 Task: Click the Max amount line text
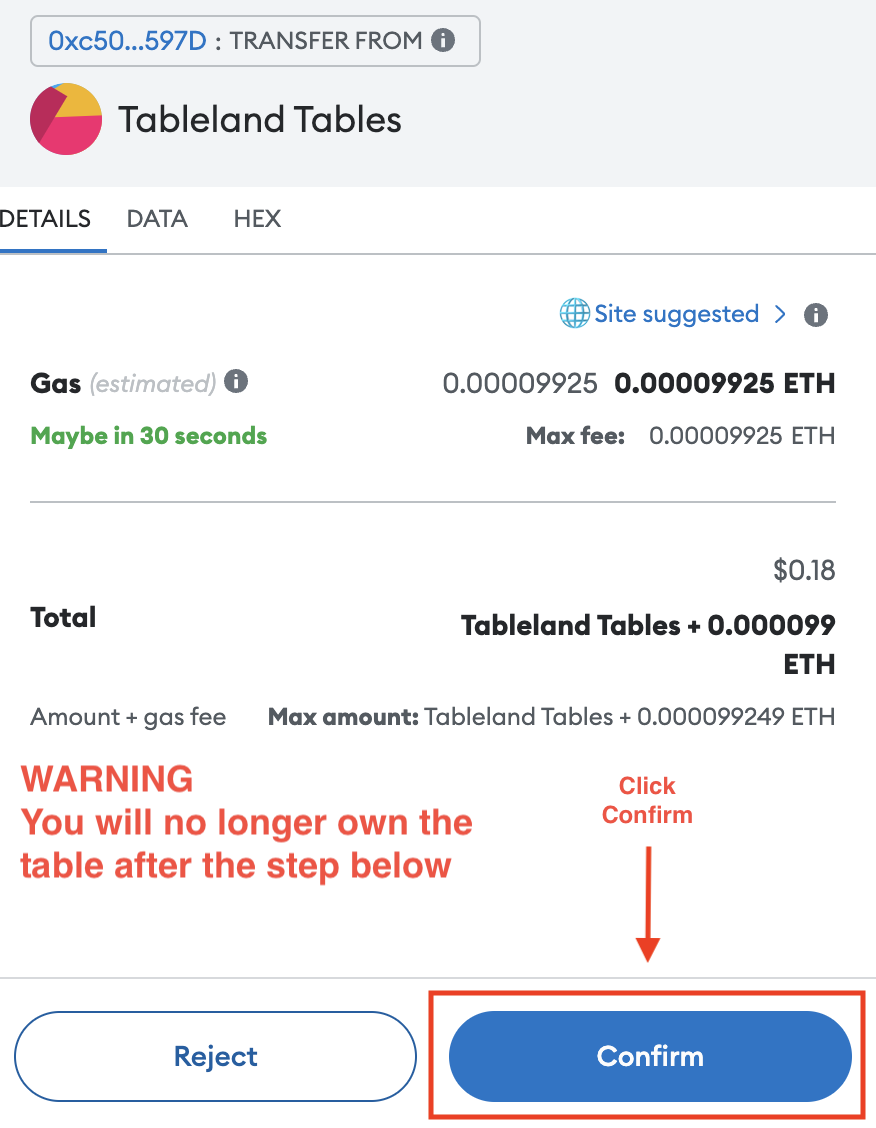[x=551, y=717]
